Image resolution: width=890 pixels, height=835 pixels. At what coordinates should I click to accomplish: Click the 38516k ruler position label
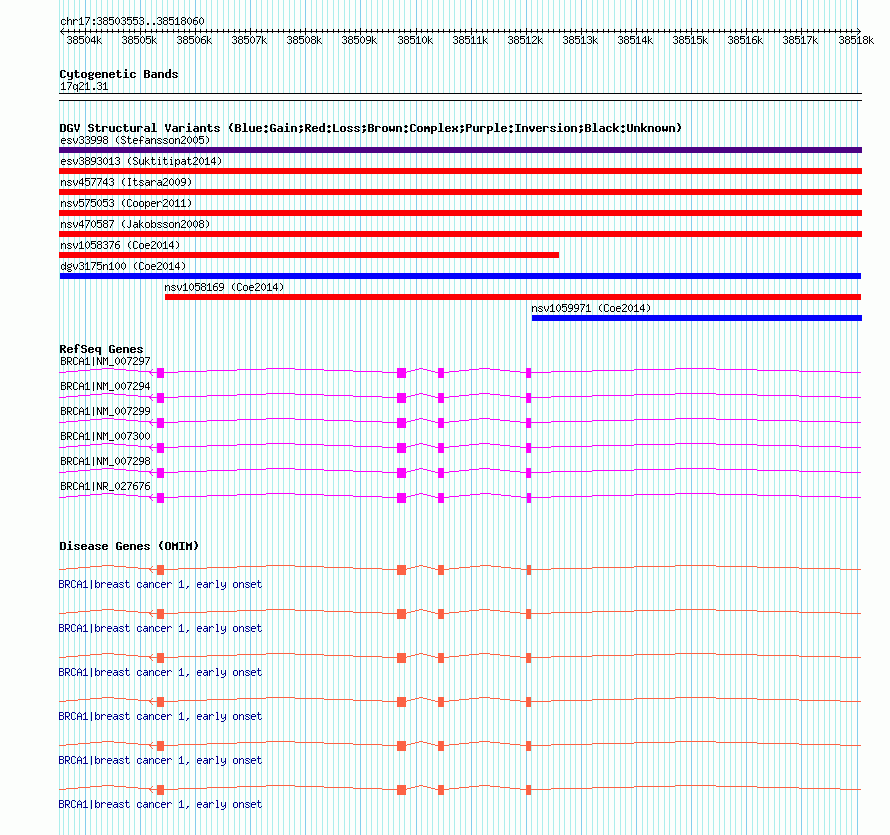click(x=745, y=40)
